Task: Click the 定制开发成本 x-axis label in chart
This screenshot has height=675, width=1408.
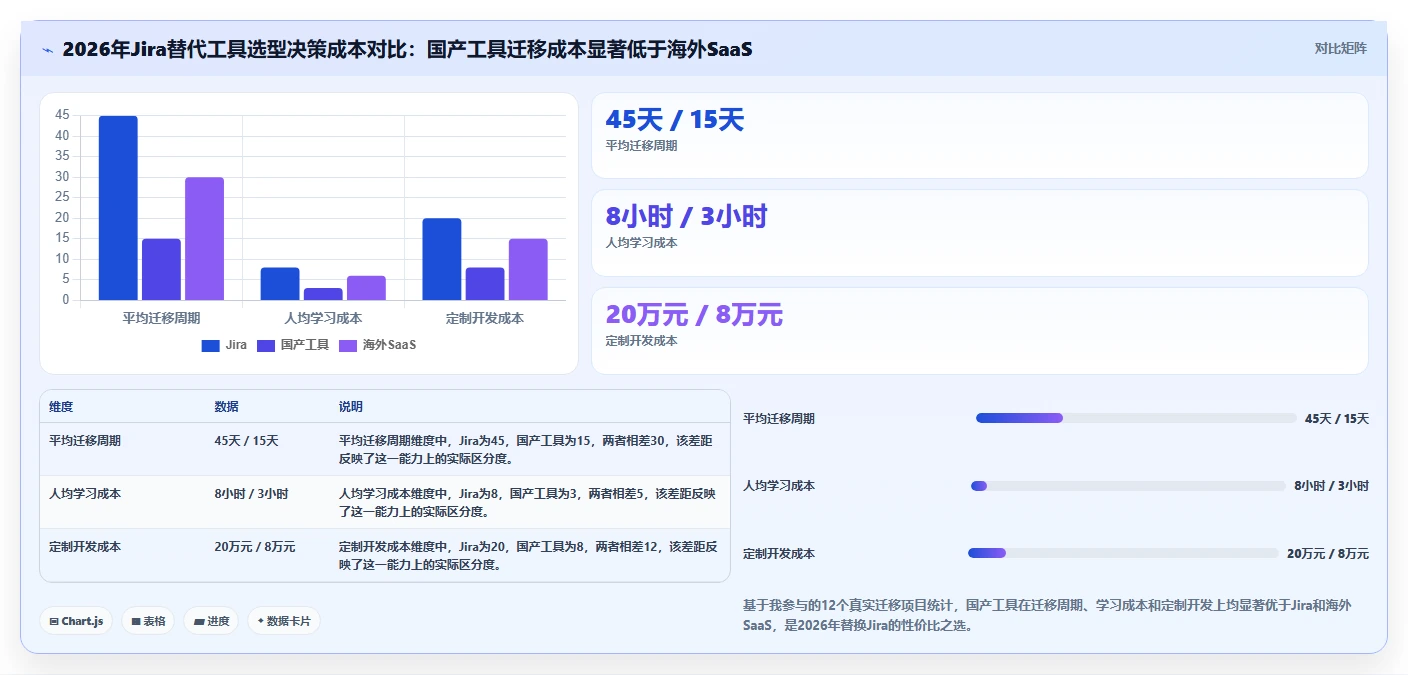Action: point(485,318)
